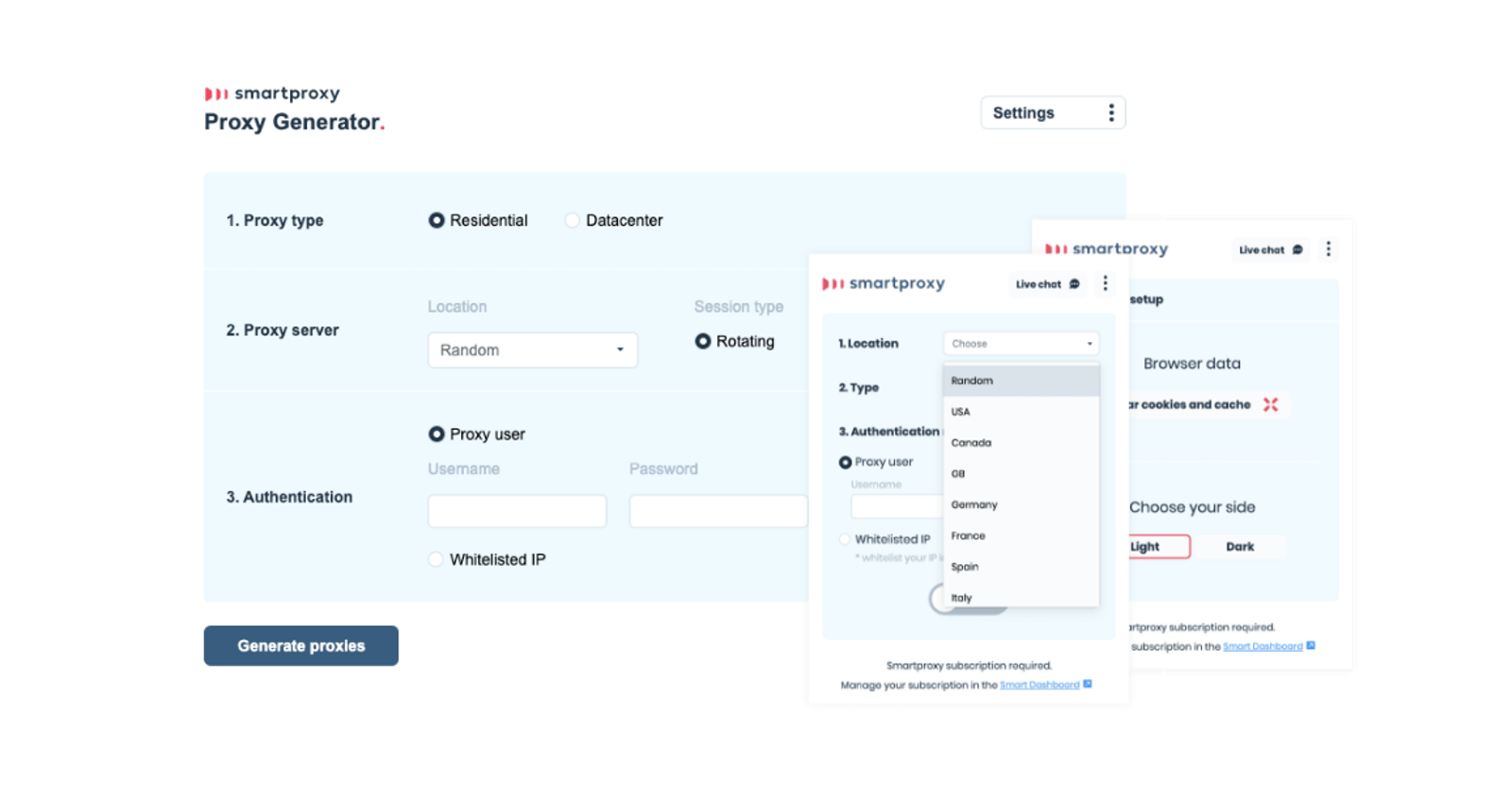Screen dimensions: 1512x802
Task: Choose the Light theme option
Action: click(1159, 546)
